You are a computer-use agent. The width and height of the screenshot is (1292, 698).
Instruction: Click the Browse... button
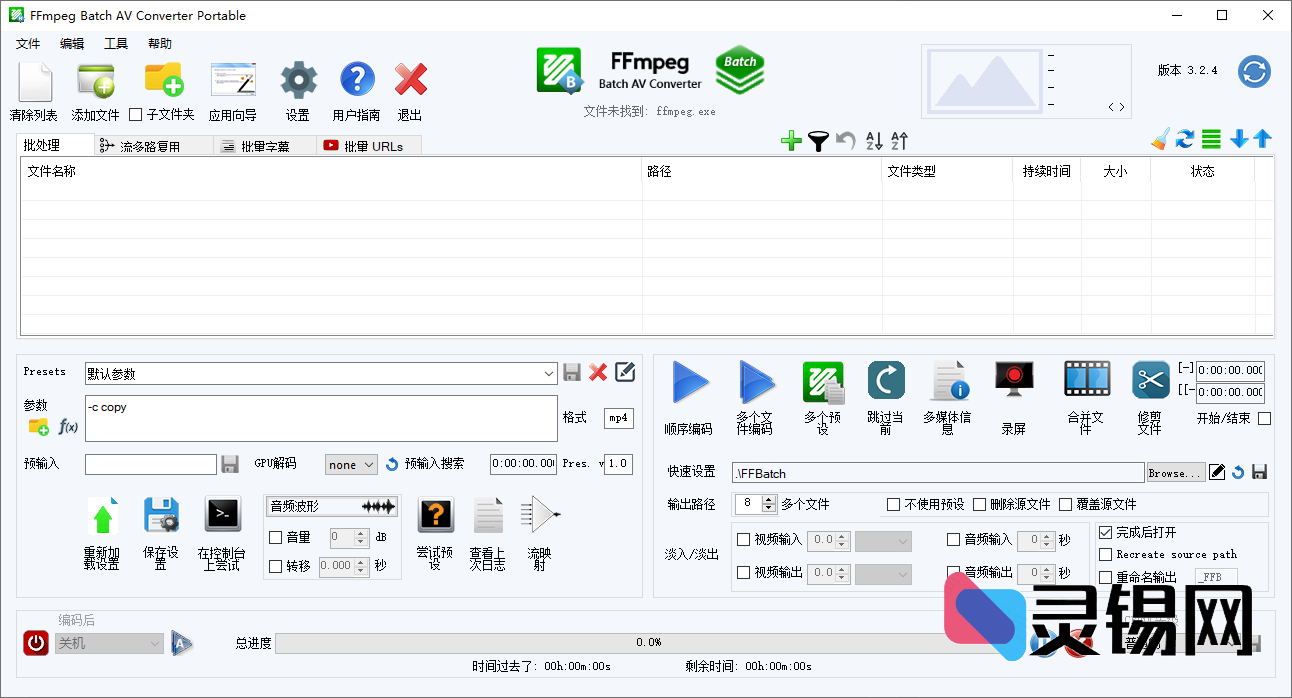point(1173,473)
